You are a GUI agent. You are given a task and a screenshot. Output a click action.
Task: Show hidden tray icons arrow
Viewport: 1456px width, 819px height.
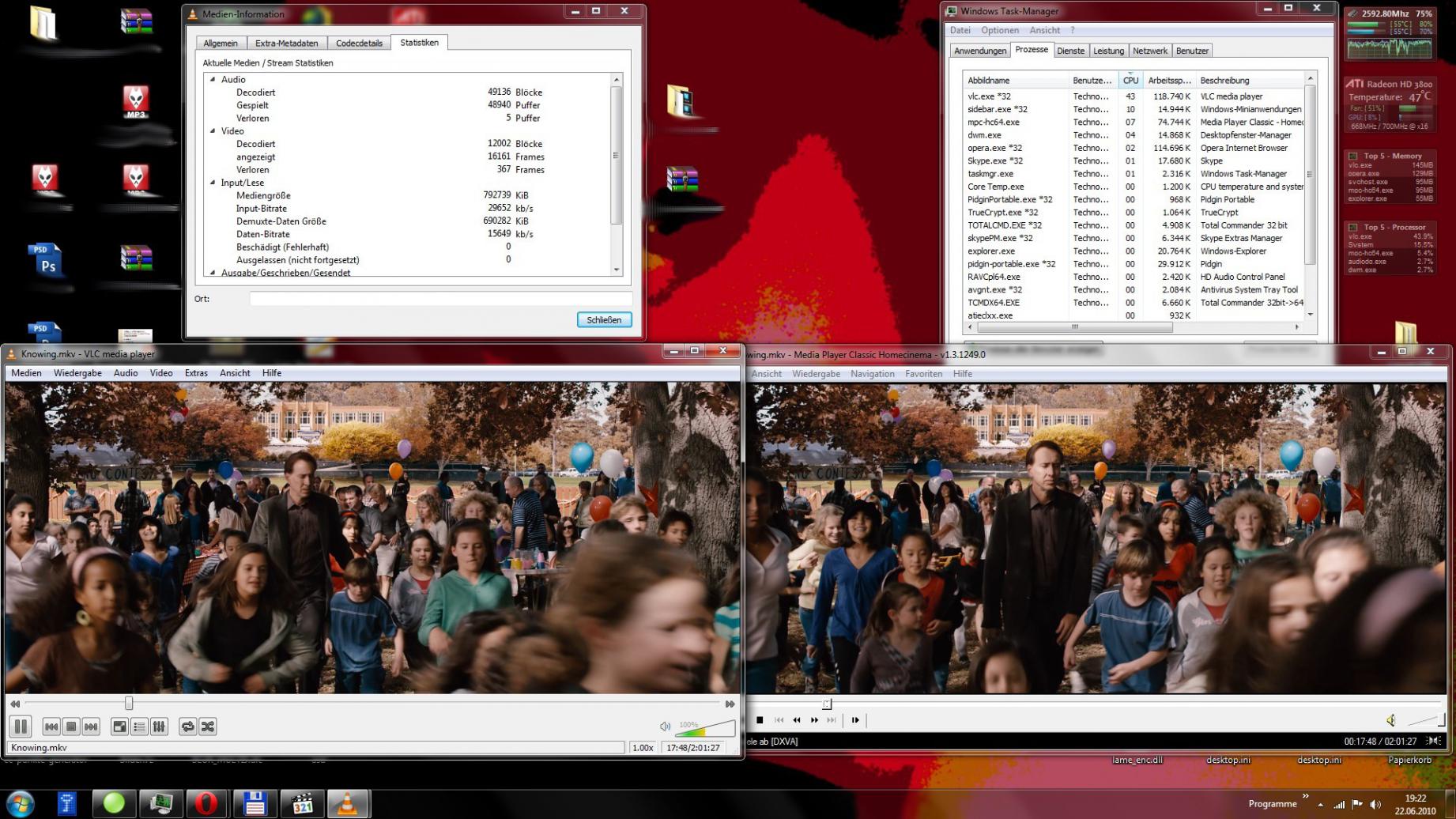tap(1320, 804)
